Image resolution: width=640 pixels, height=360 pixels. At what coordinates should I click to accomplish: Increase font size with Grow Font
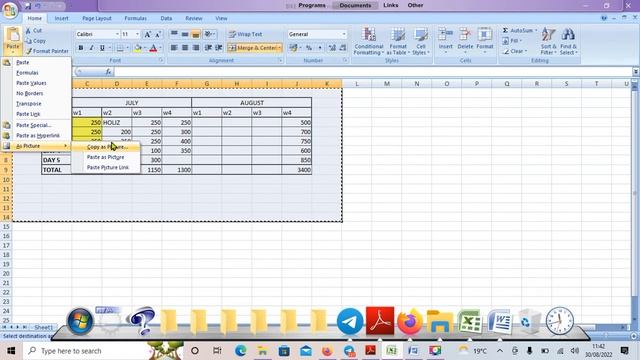pos(147,34)
